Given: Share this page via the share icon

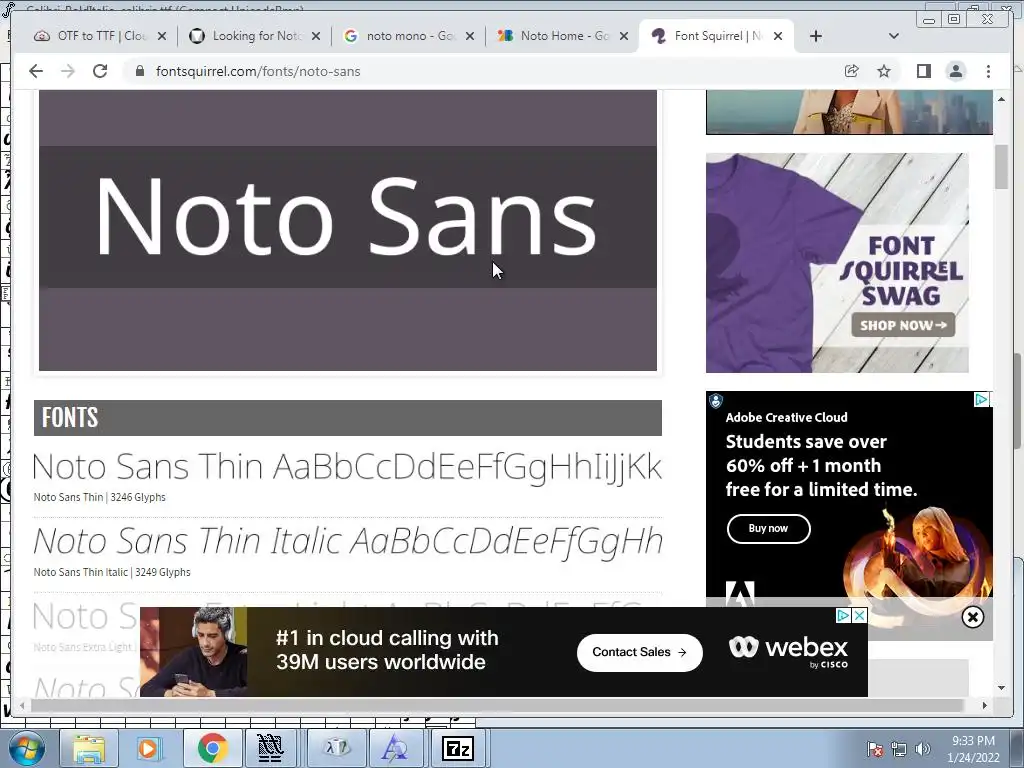Looking at the screenshot, I should tap(851, 71).
